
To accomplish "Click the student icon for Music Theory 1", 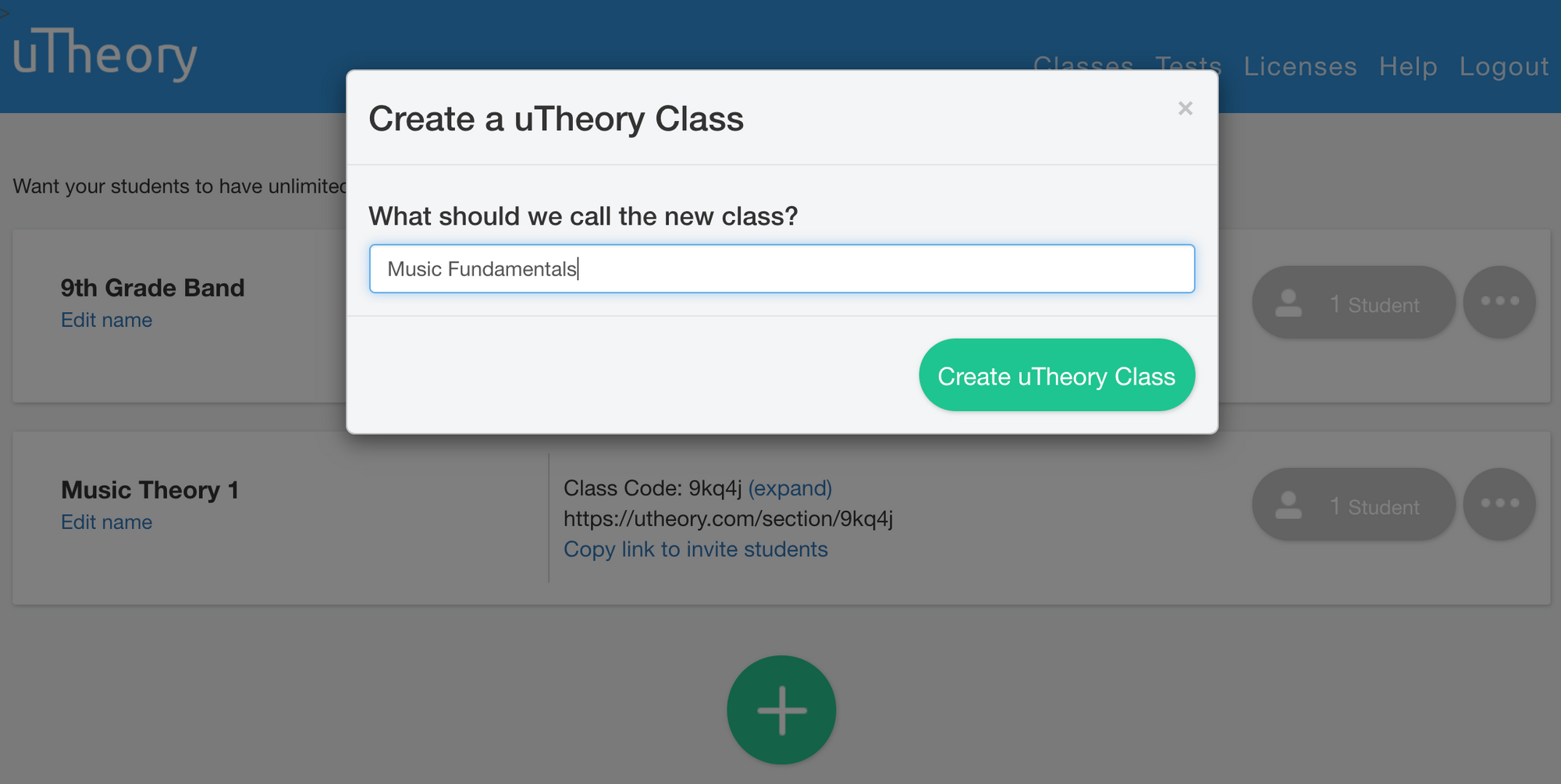I will [1289, 505].
